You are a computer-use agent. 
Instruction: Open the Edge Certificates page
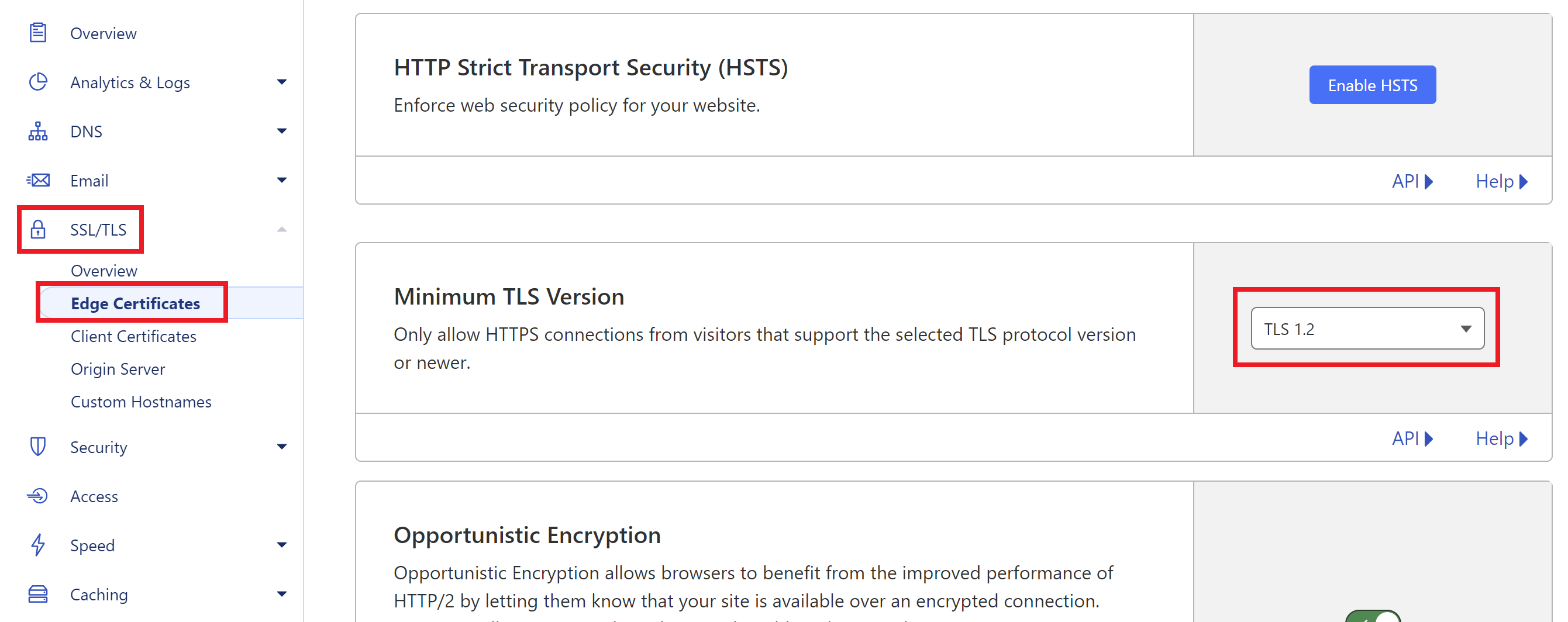pos(135,303)
